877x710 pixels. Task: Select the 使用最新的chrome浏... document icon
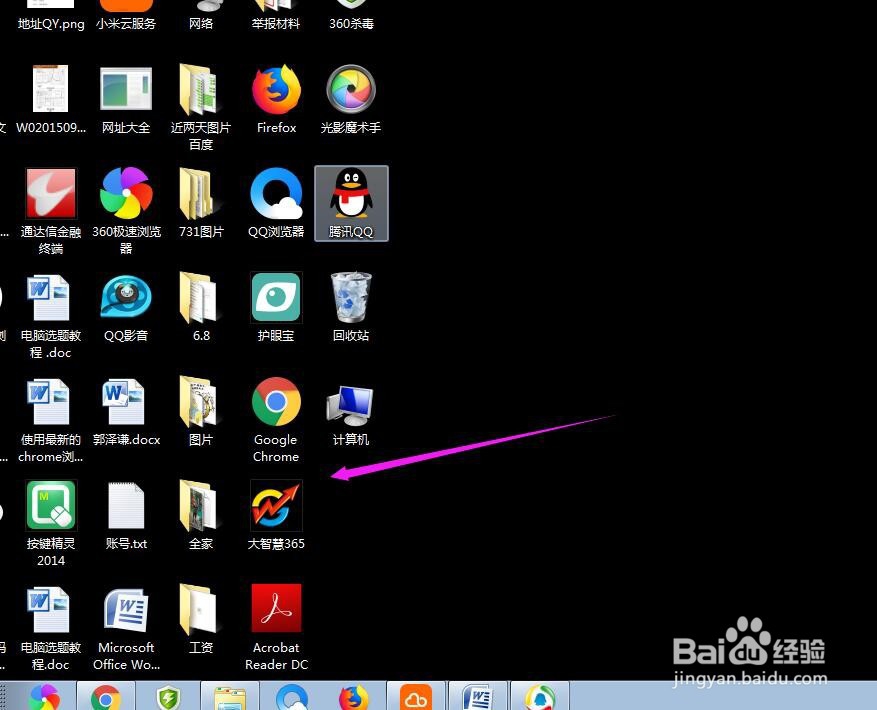pyautogui.click(x=50, y=421)
